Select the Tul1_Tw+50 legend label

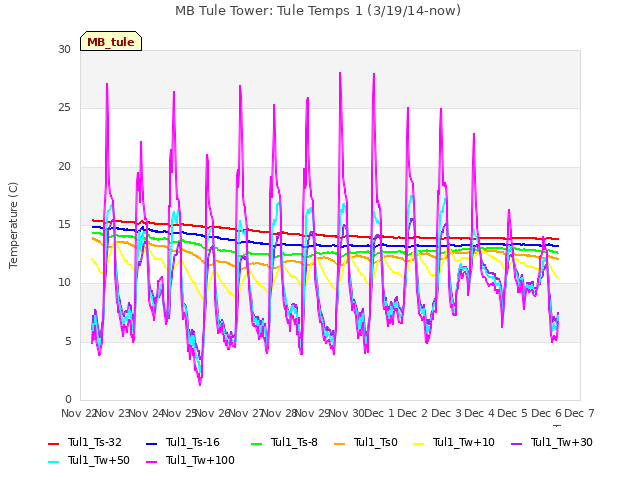(99, 460)
